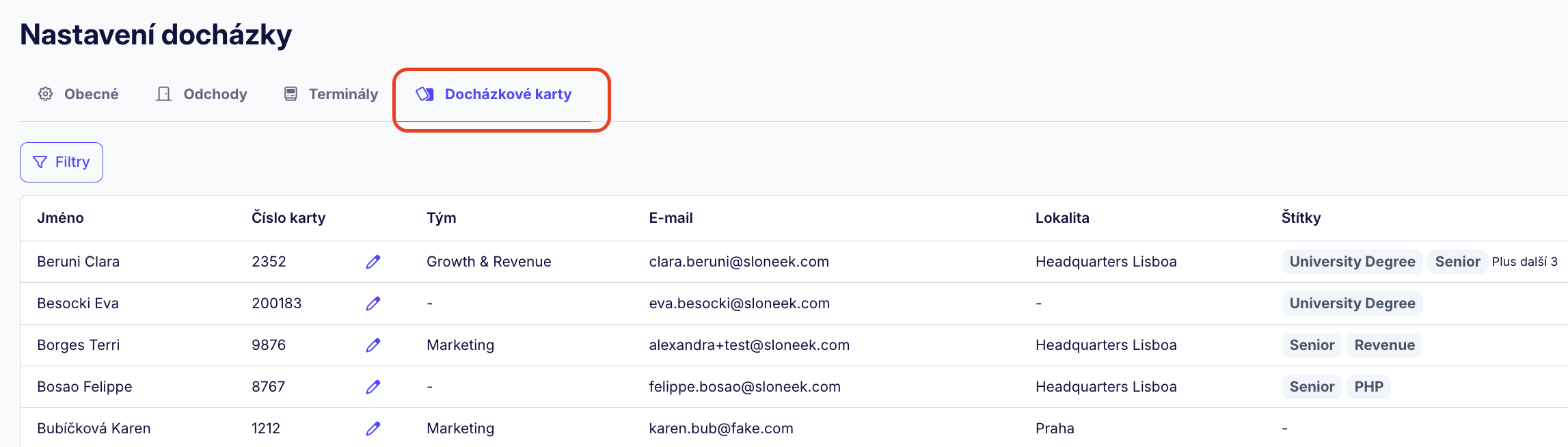Open the Odchody tab

(x=215, y=94)
